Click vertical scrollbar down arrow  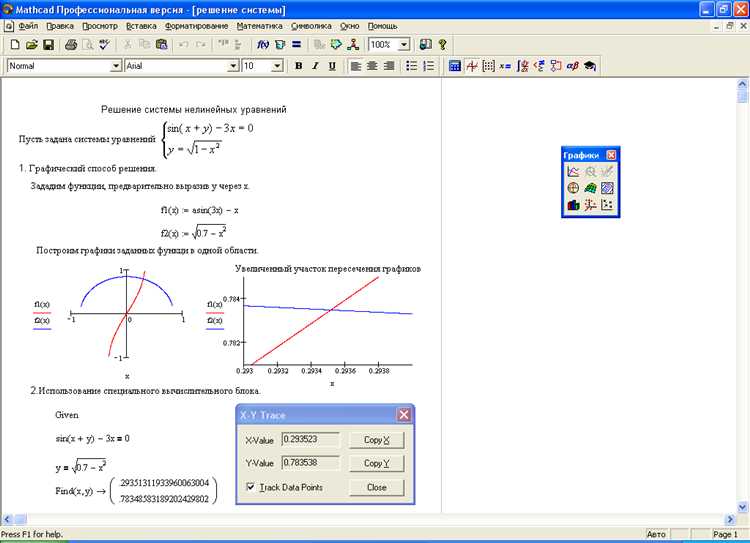click(742, 507)
